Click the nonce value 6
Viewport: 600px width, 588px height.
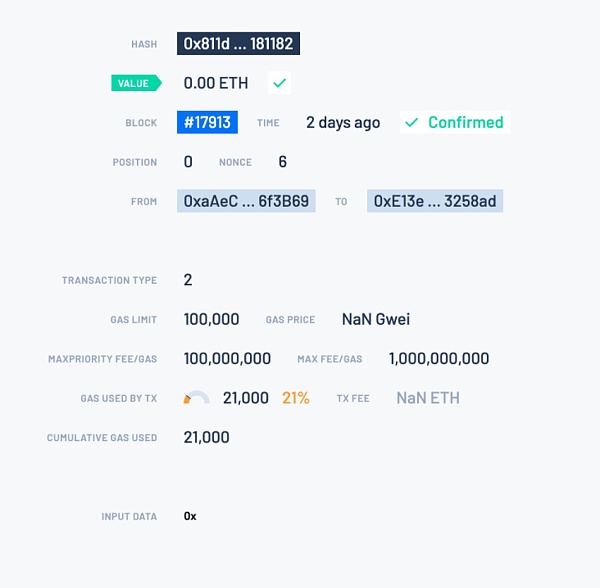[283, 162]
